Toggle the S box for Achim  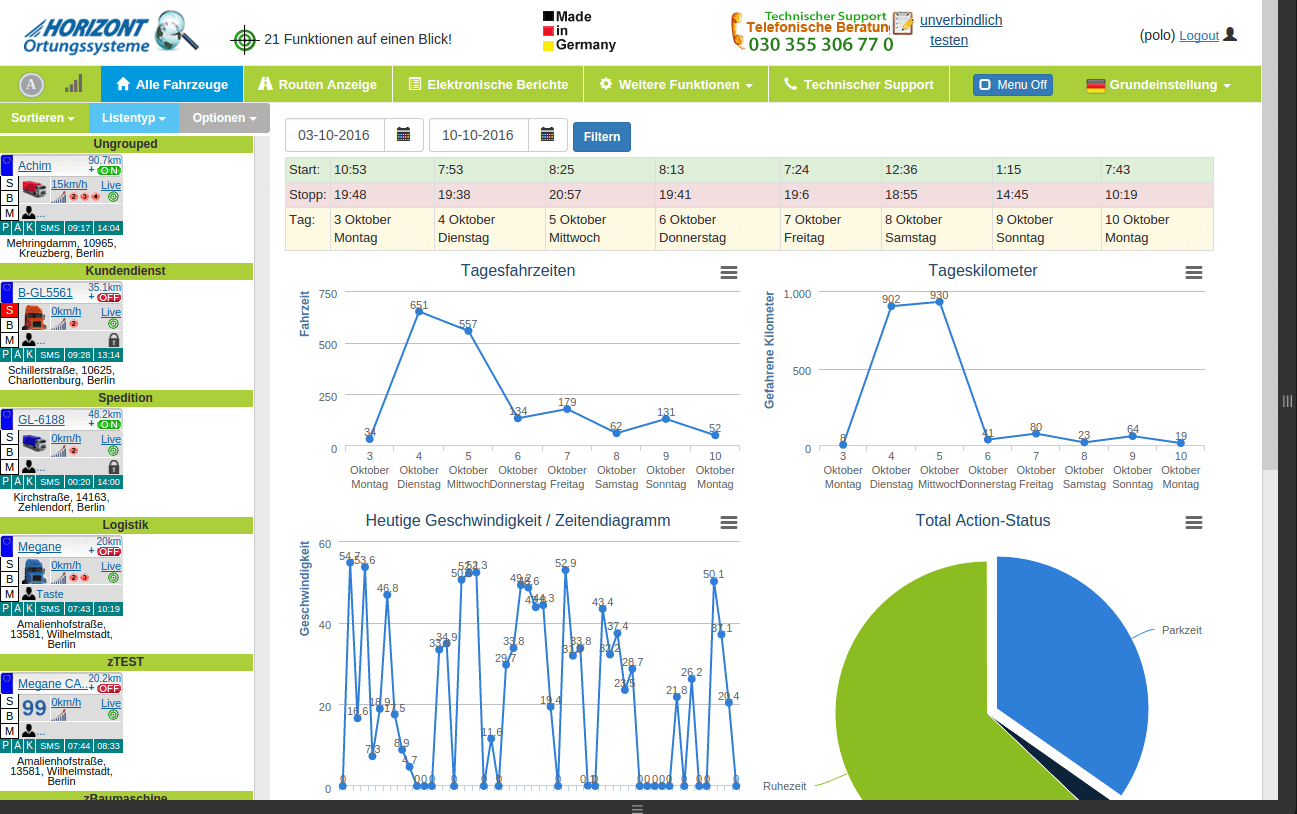click(x=9, y=184)
